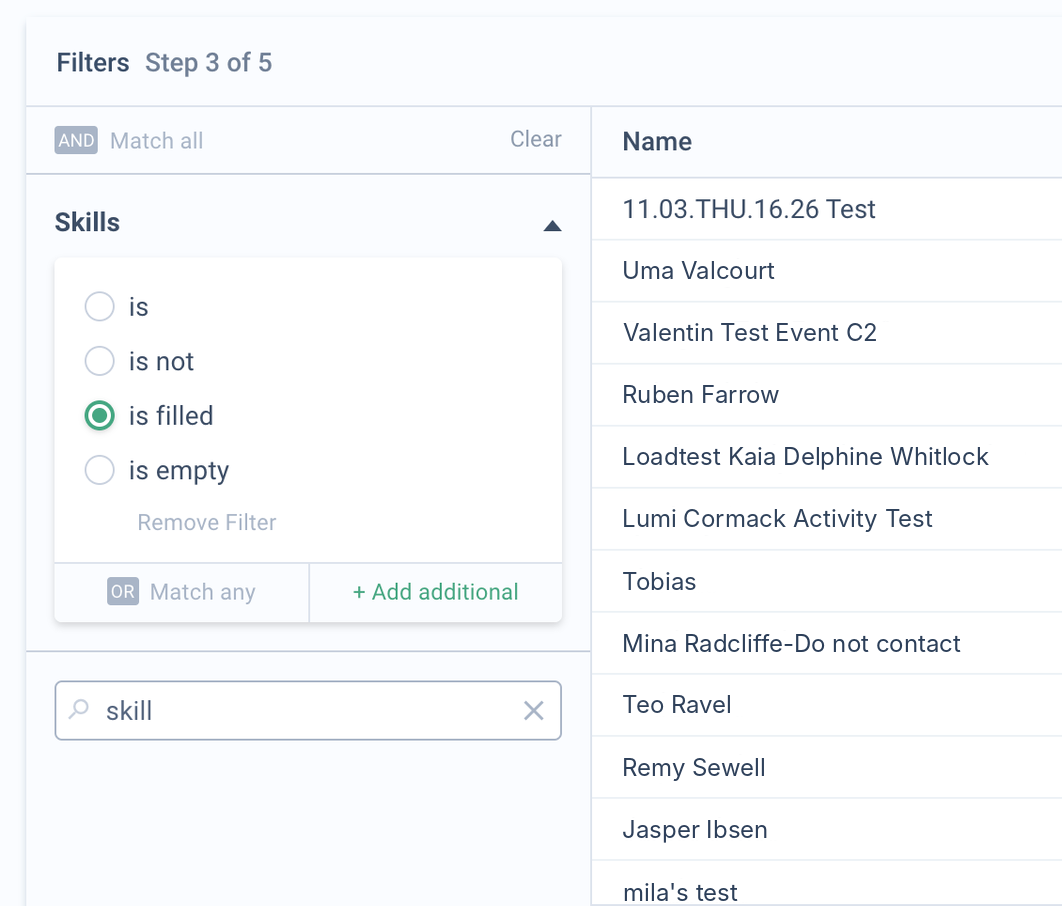Select the Jasper Ibsen row
The width and height of the screenshot is (1062, 906).
(x=827, y=829)
